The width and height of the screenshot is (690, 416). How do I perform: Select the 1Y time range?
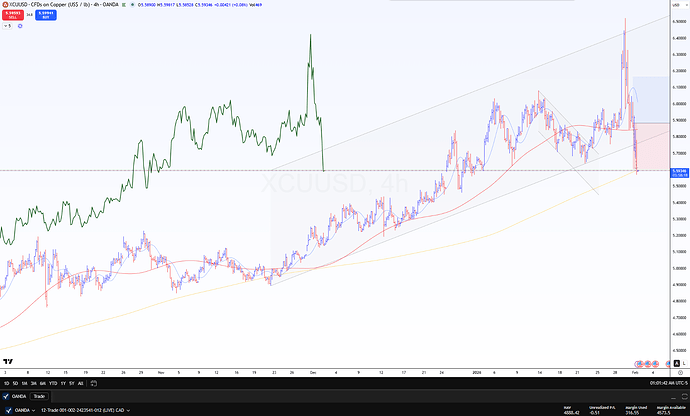[x=63, y=383]
